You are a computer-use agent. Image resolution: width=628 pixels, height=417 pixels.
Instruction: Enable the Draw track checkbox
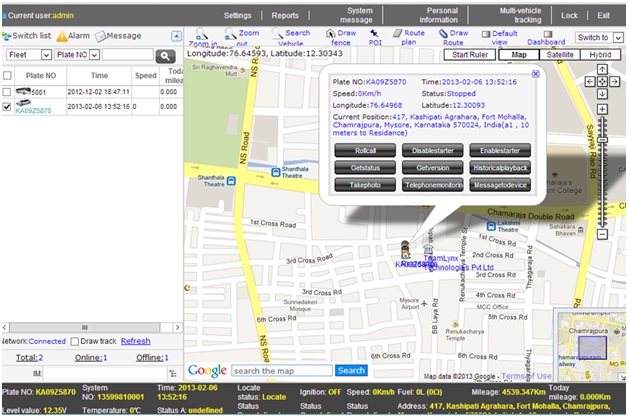pos(74,341)
